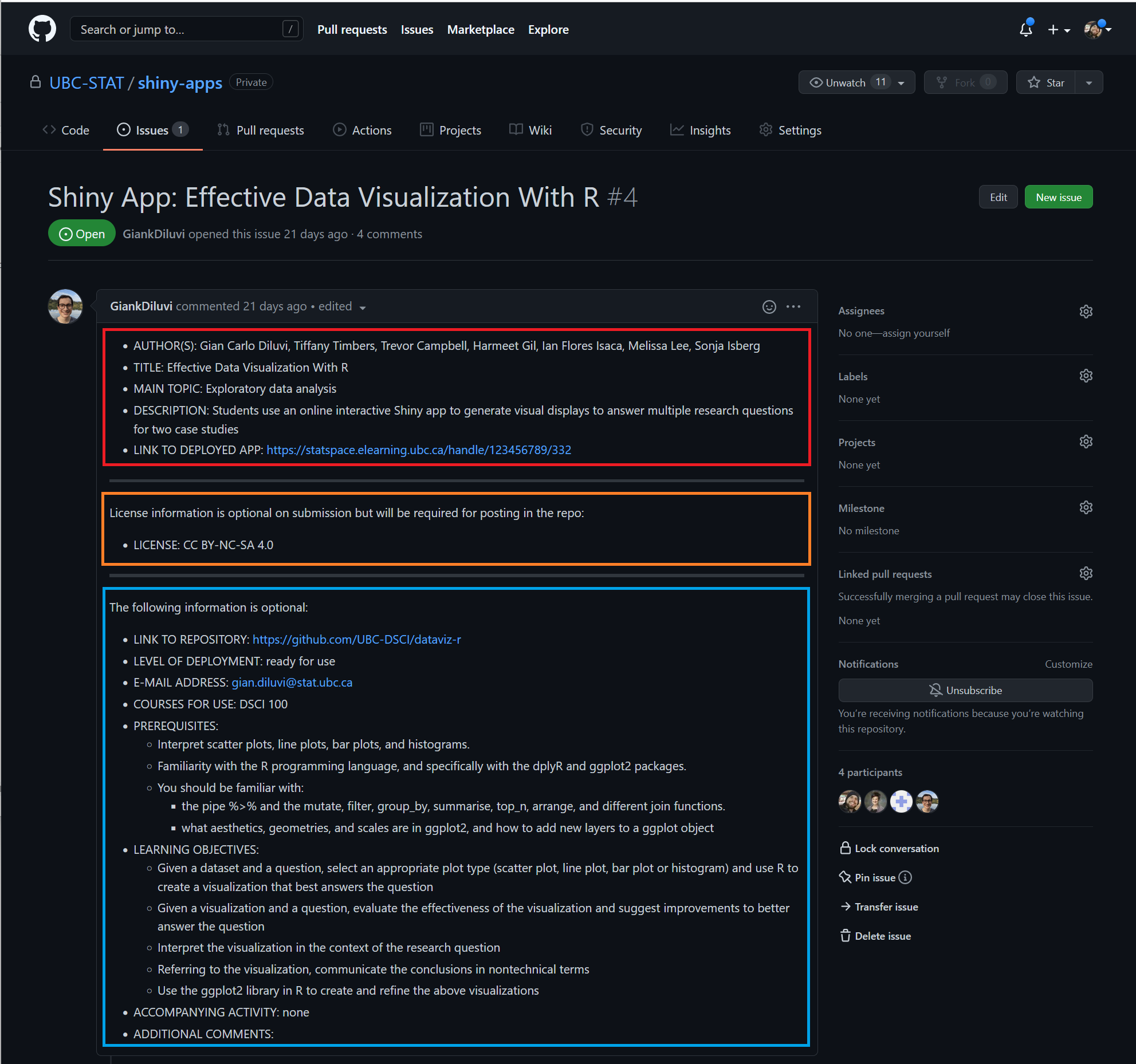Click assign yourself link
Viewport: 1136px width, 1064px height.
click(x=916, y=333)
